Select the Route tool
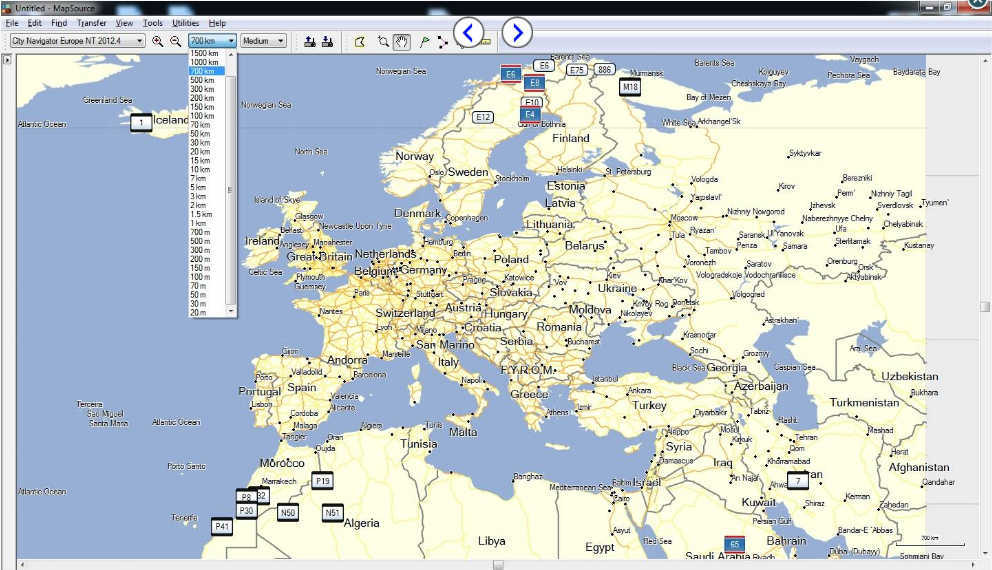Viewport: 992px width, 570px height. pos(442,42)
